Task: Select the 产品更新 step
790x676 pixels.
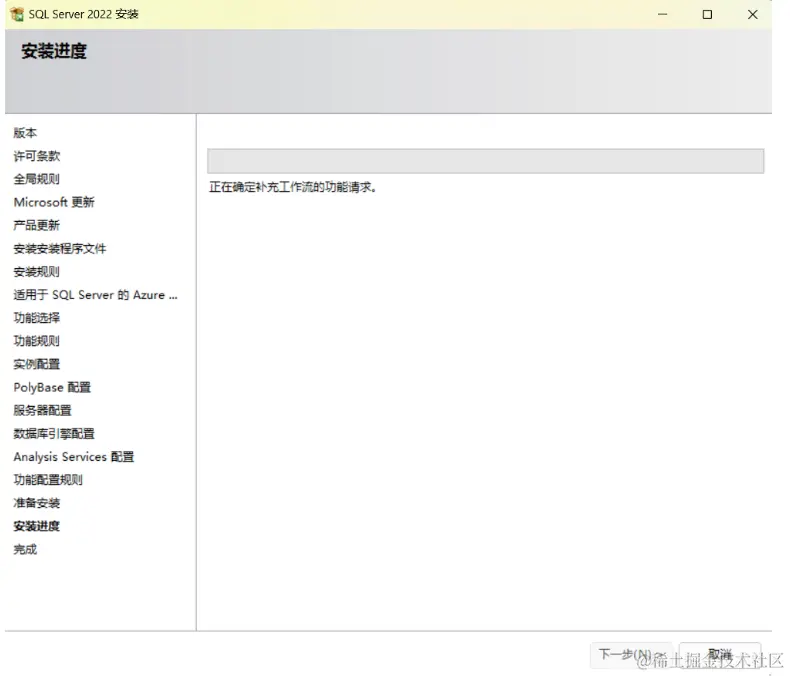Action: pos(37,225)
